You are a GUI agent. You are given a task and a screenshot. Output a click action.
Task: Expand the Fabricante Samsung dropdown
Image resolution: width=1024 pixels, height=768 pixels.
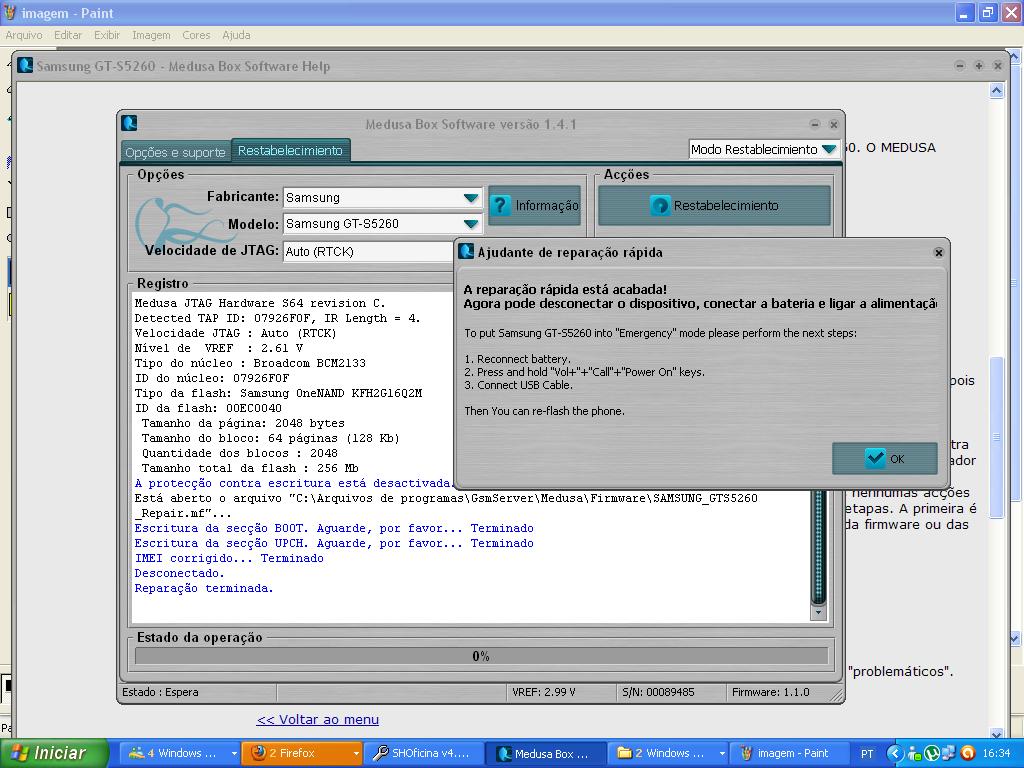pos(383,197)
